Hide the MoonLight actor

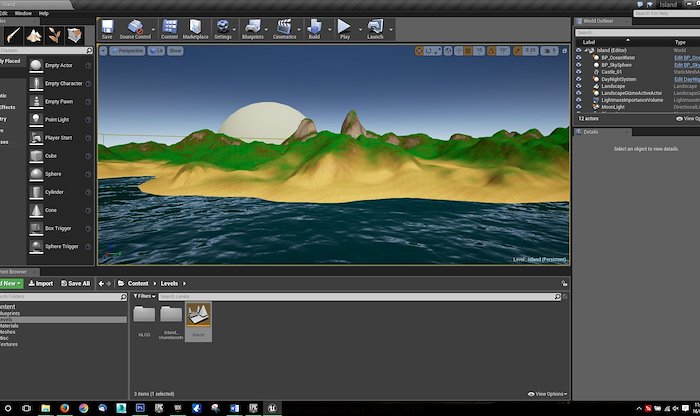579,107
